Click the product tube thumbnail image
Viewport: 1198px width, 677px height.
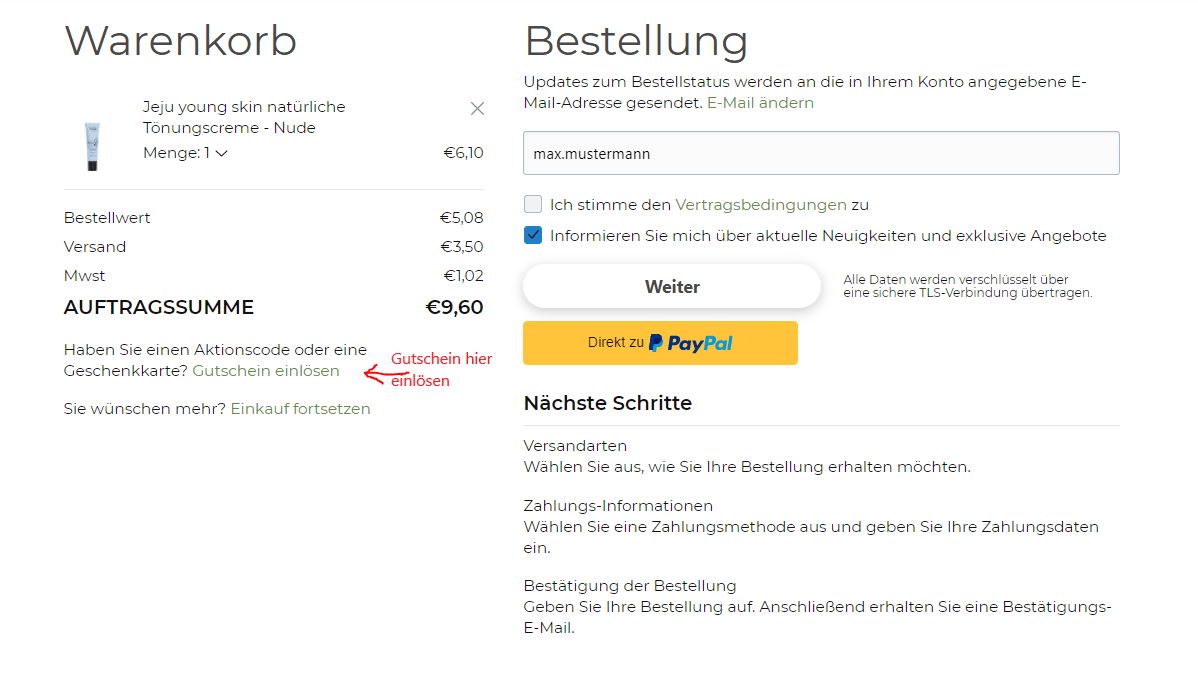point(92,146)
